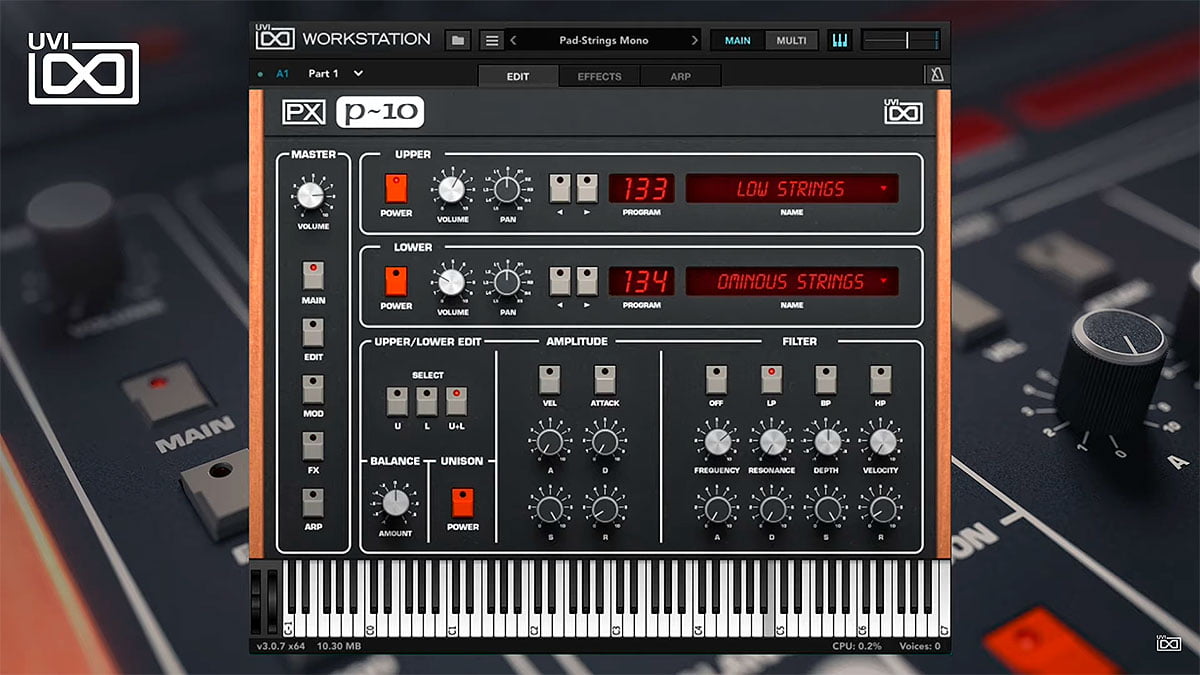
Task: Switch to the MAIN page in Master panel
Action: tap(313, 276)
